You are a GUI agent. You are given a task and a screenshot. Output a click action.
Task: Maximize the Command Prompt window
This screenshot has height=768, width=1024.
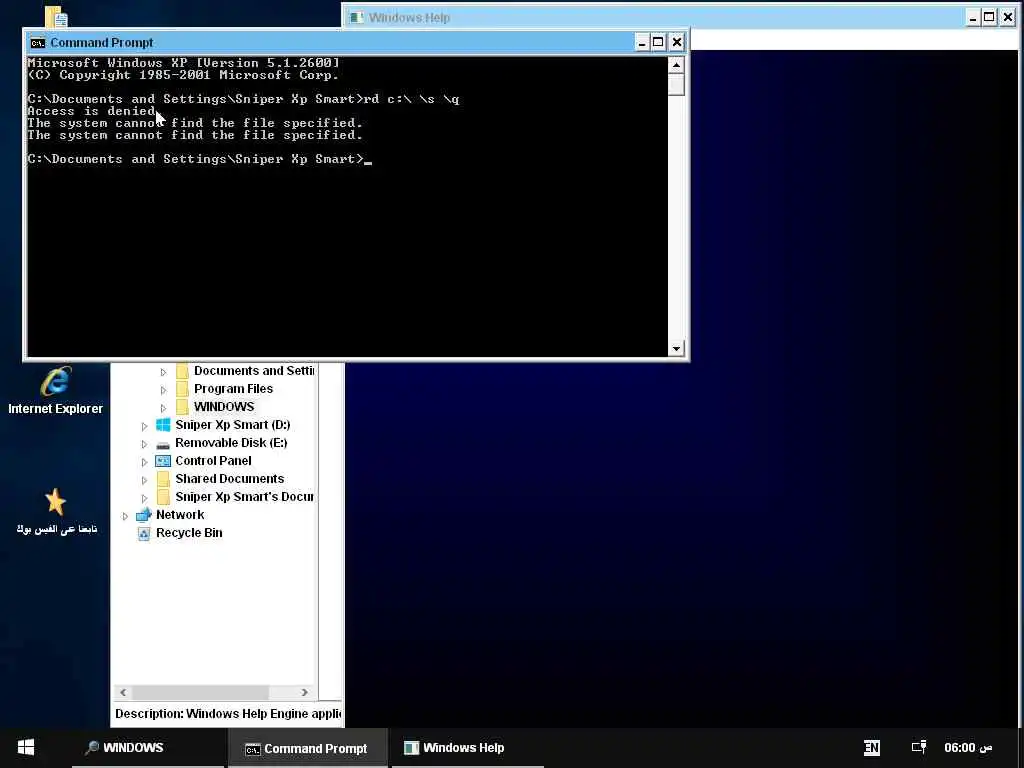click(x=659, y=43)
